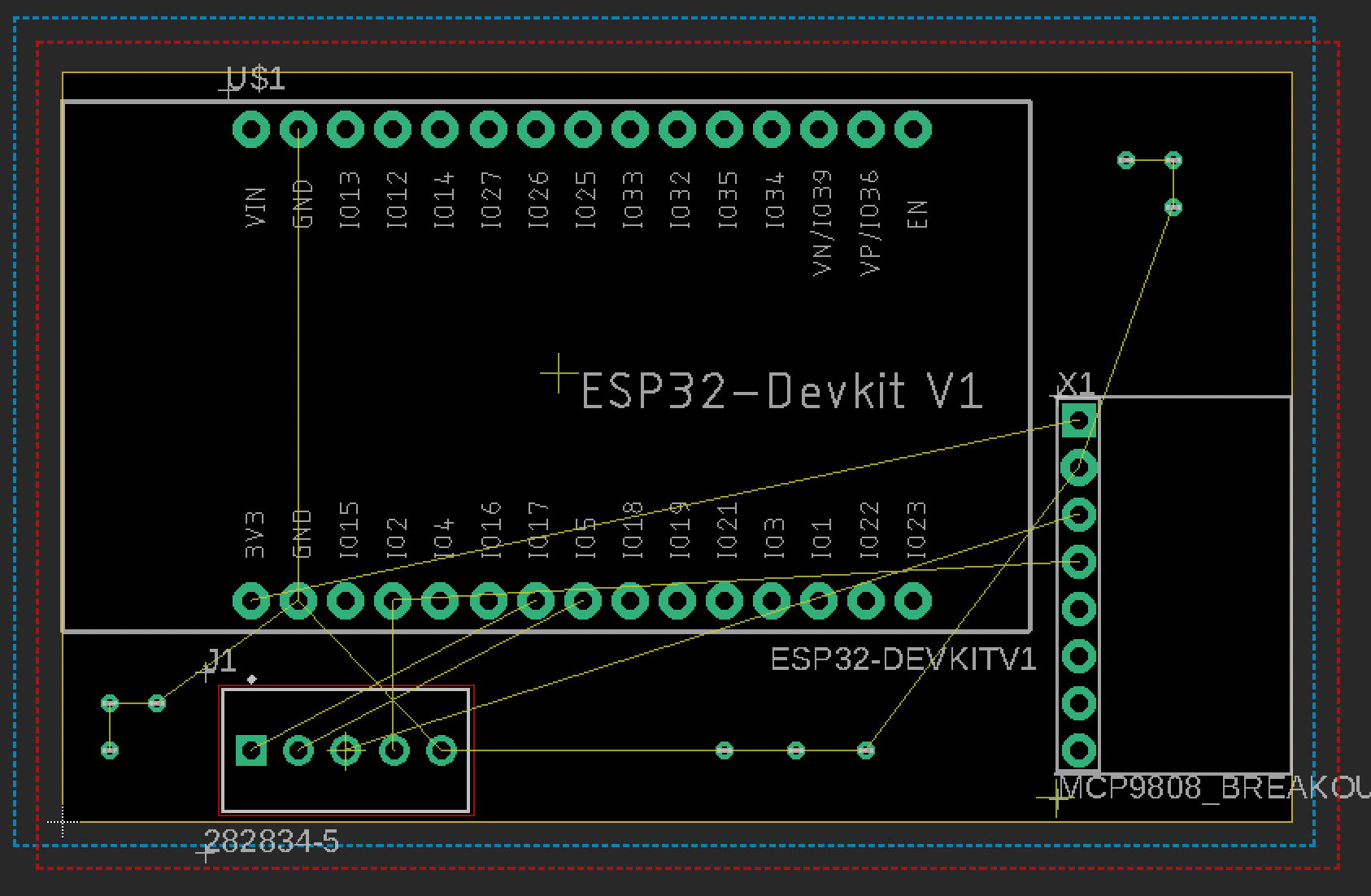Click the bottom-most pad of X1 header
The image size is (1371, 896).
tap(1079, 750)
